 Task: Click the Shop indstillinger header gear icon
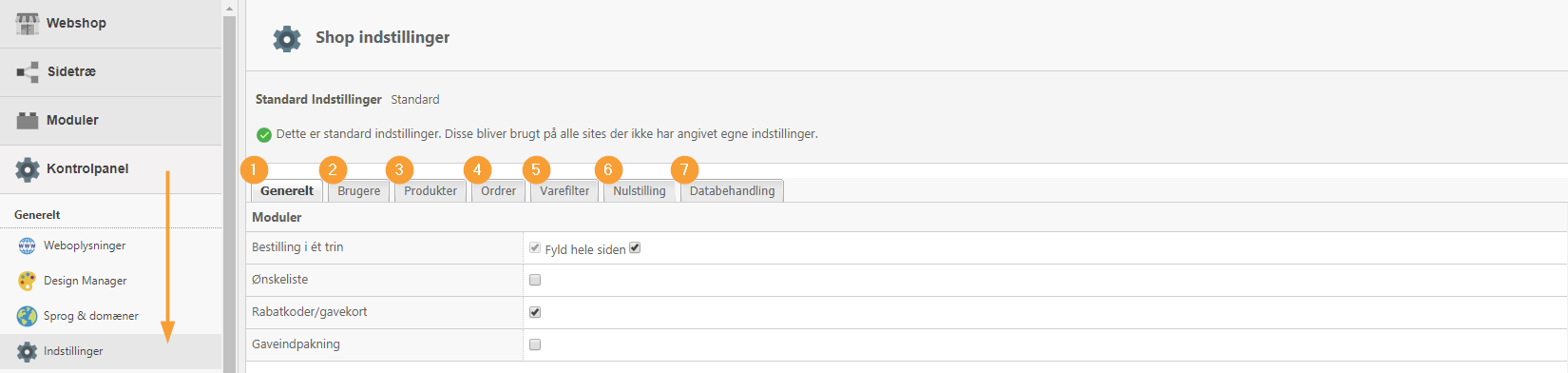287,38
